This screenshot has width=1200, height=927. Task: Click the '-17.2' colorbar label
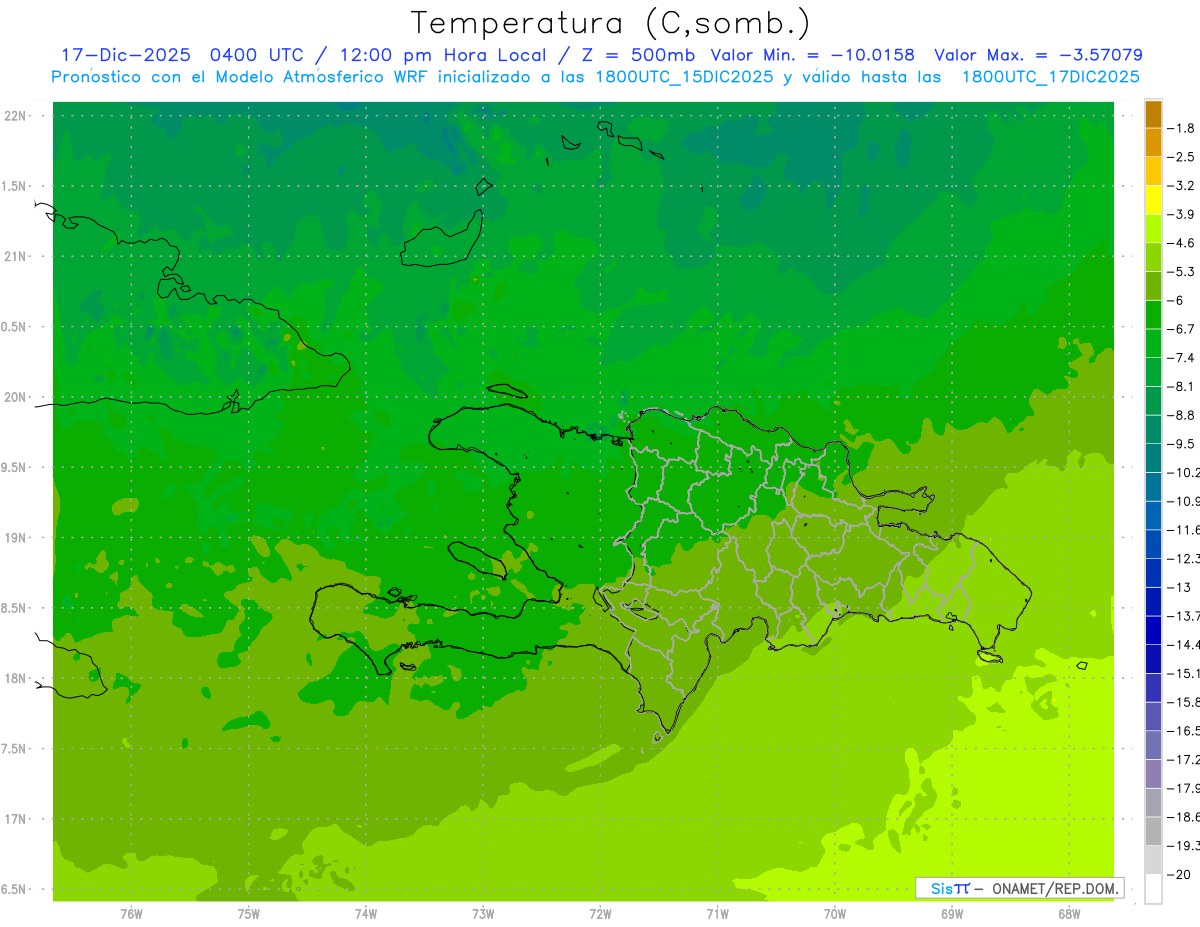click(x=1183, y=759)
